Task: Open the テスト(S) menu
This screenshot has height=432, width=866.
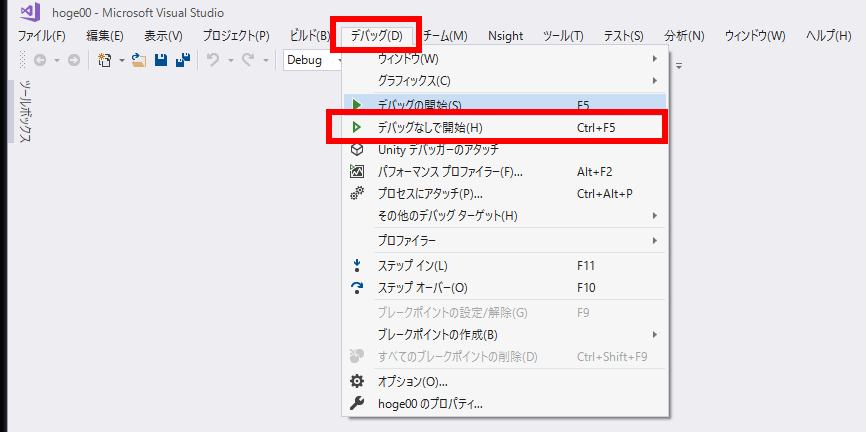Action: [x=624, y=36]
